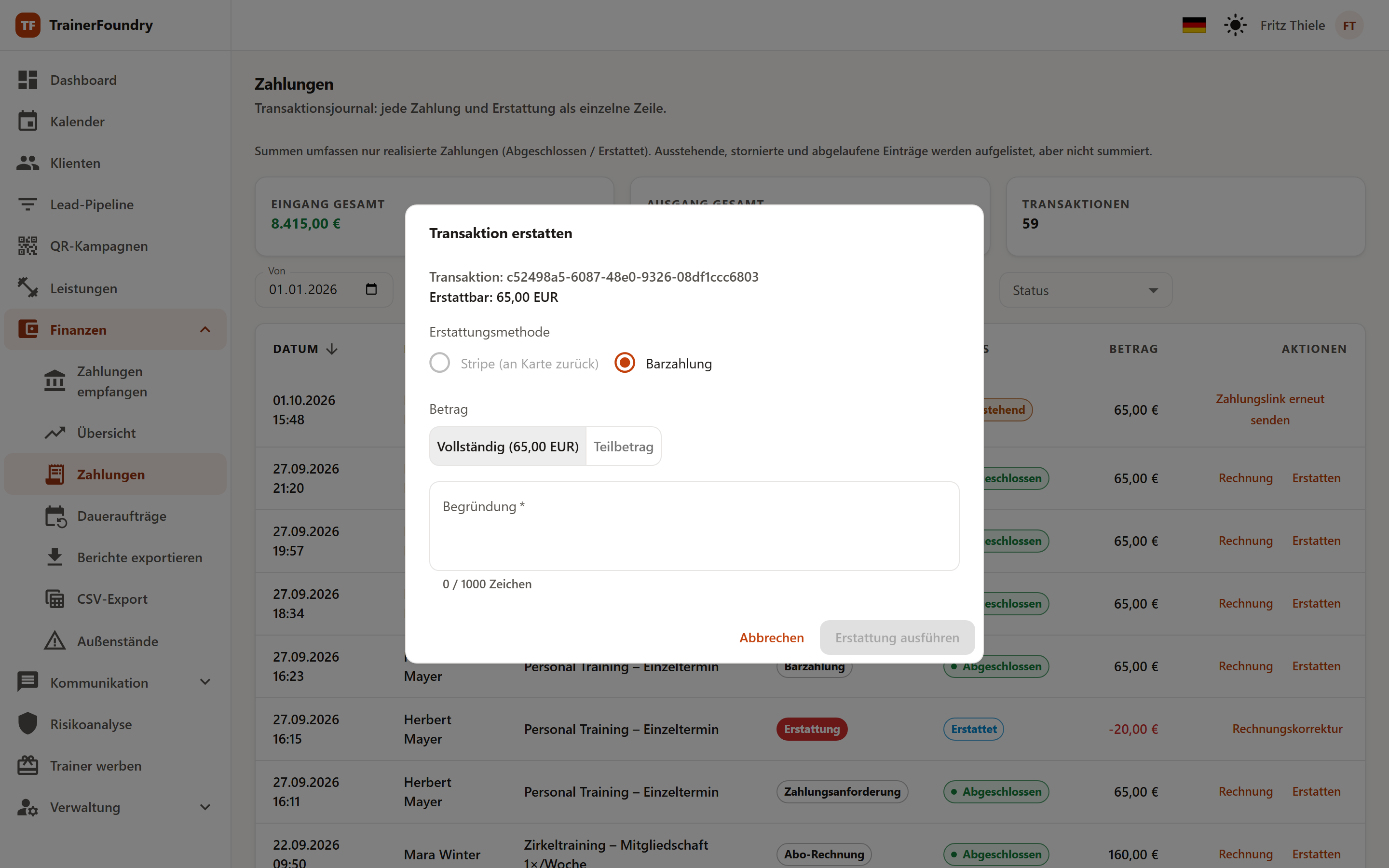Viewport: 1389px width, 868px height.
Task: Open the Status filter dropdown
Action: point(1085,290)
